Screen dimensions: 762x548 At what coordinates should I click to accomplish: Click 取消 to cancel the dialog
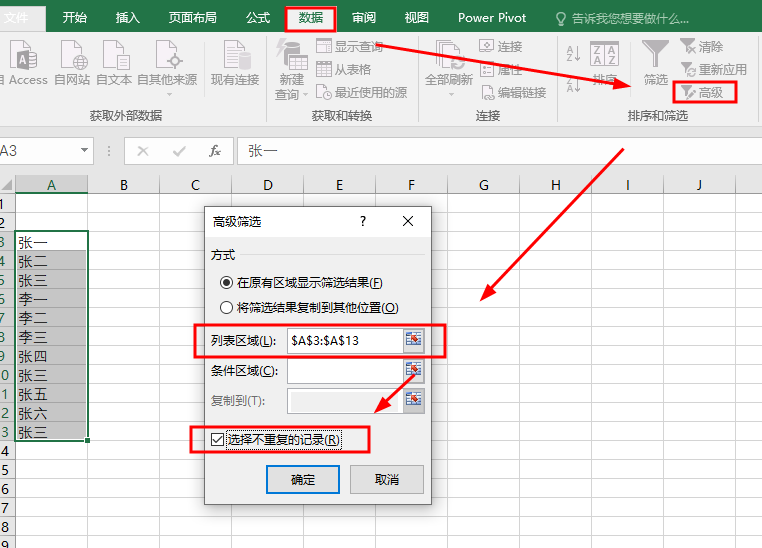pyautogui.click(x=387, y=480)
